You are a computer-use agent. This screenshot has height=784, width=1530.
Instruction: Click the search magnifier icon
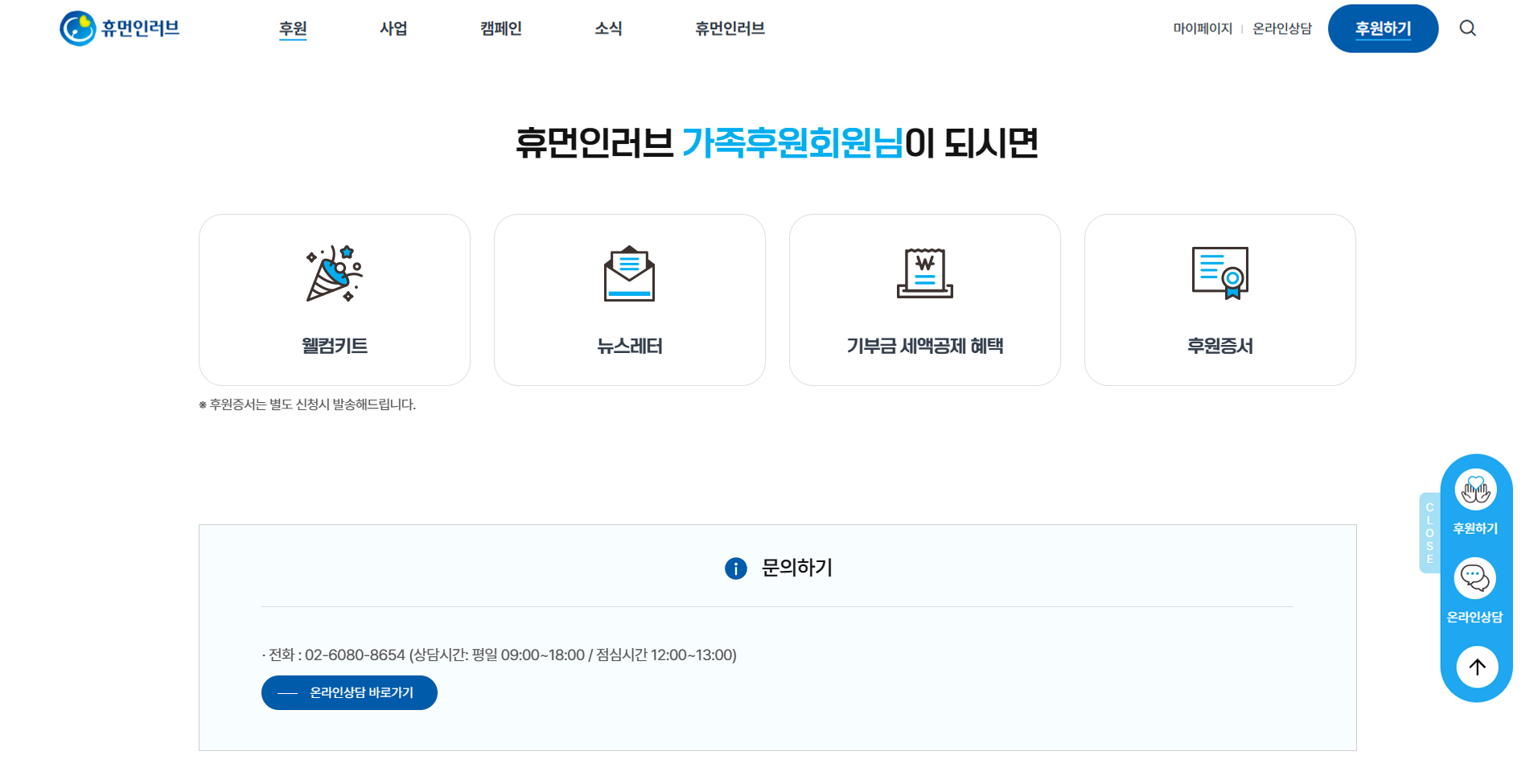1467,28
